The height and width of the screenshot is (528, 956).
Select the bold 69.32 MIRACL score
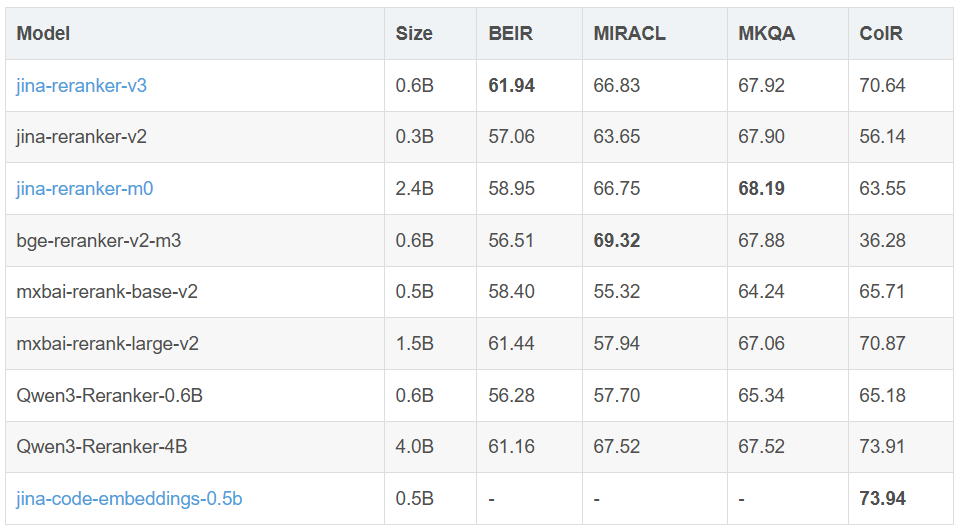pos(616,240)
